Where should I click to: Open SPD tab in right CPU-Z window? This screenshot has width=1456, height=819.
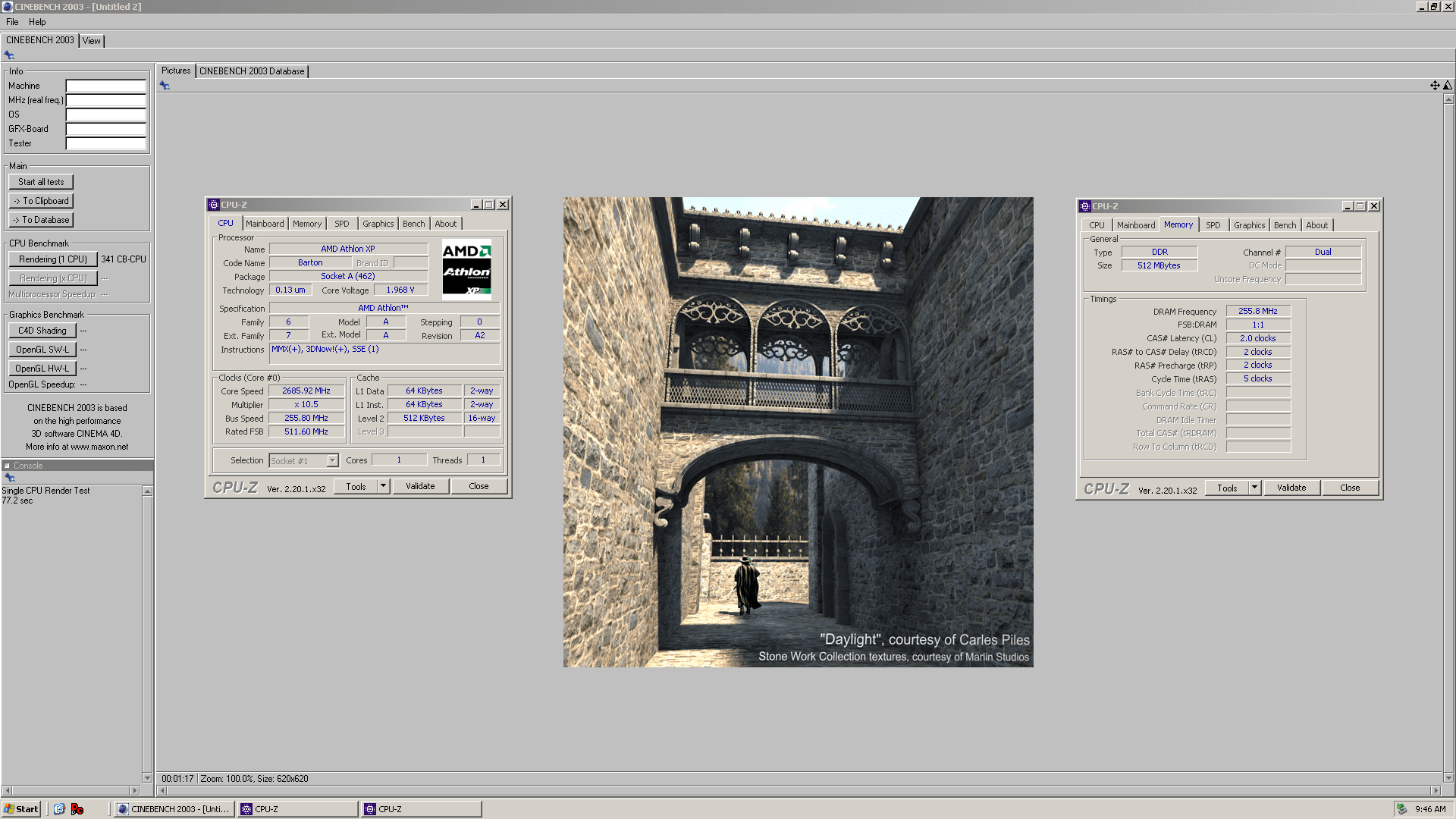coord(1213,225)
